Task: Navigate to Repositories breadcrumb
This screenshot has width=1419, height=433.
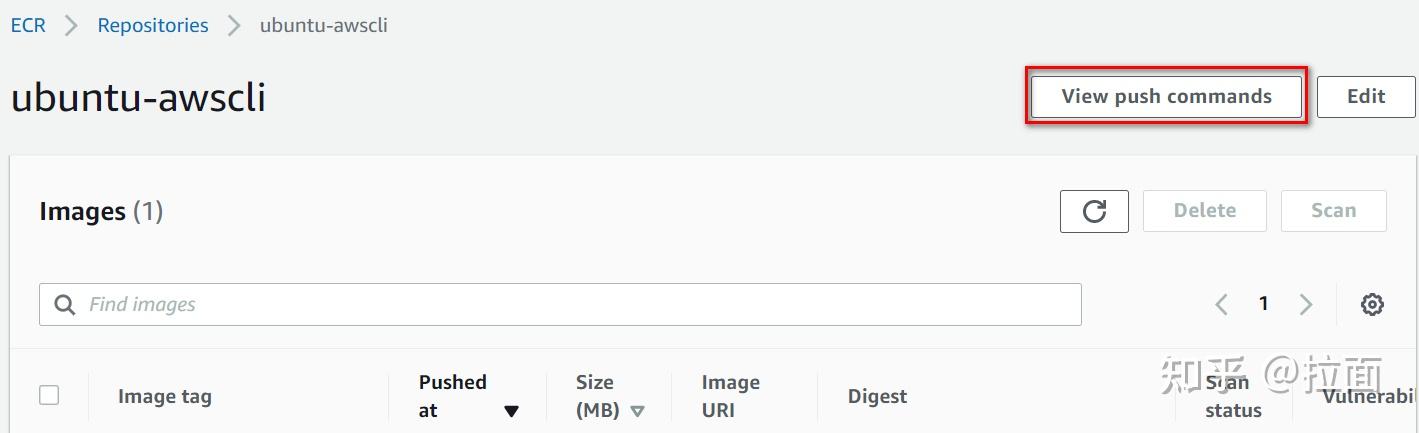Action: (x=153, y=25)
